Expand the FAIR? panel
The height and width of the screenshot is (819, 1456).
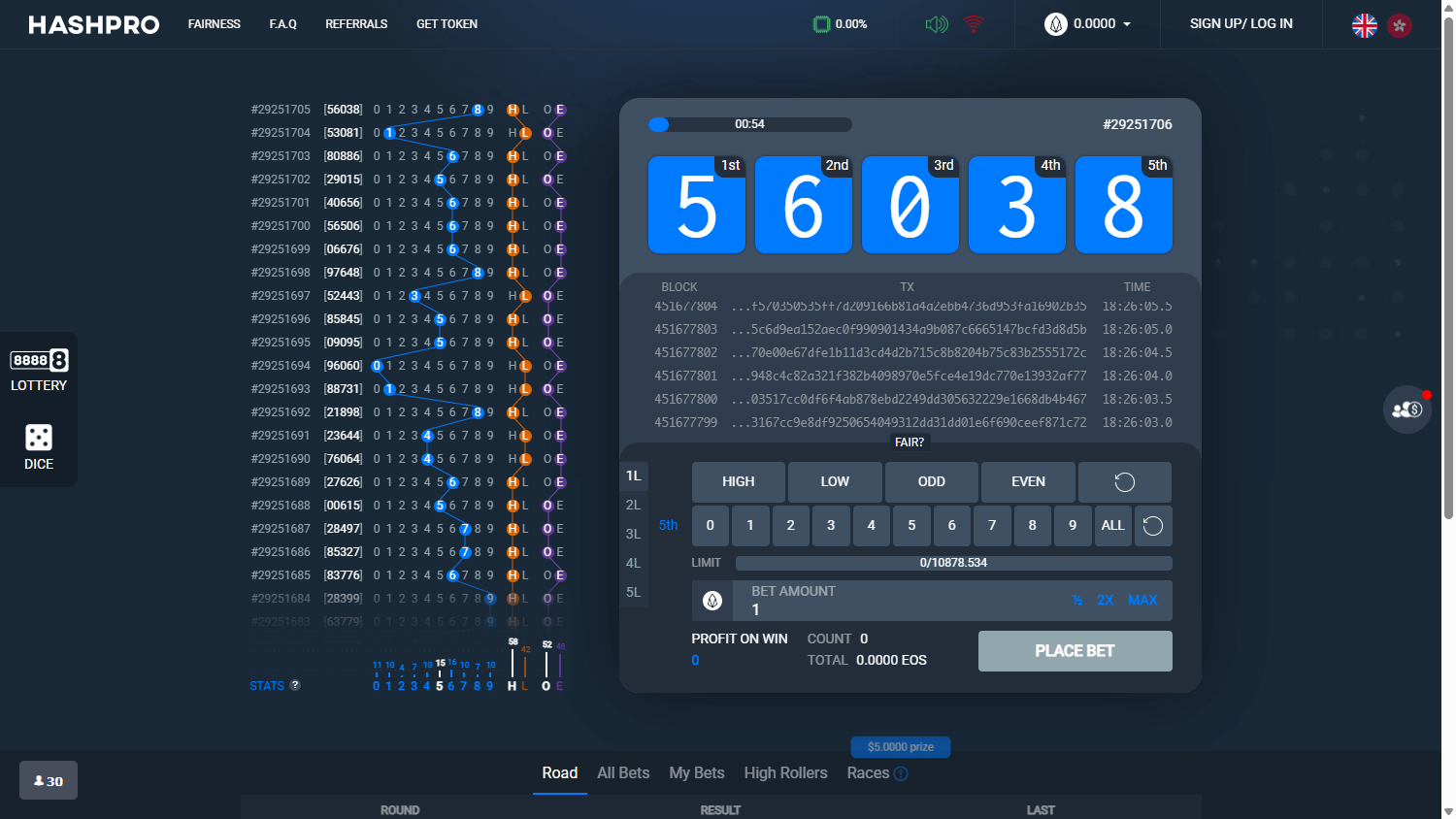[x=910, y=442]
